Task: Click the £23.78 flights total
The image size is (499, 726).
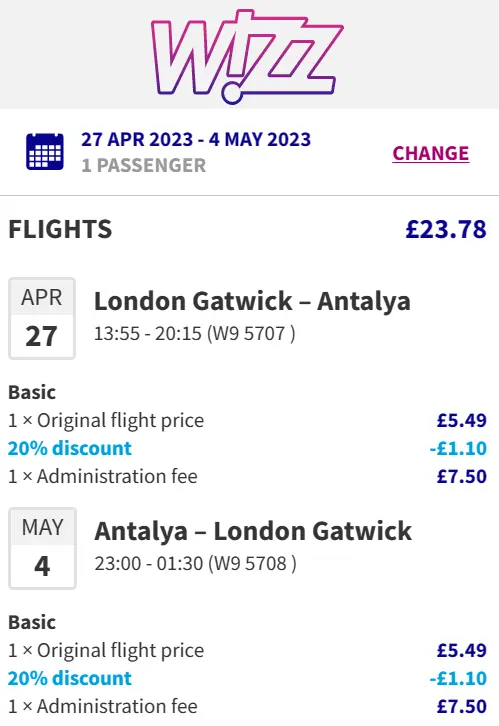Action: (446, 229)
